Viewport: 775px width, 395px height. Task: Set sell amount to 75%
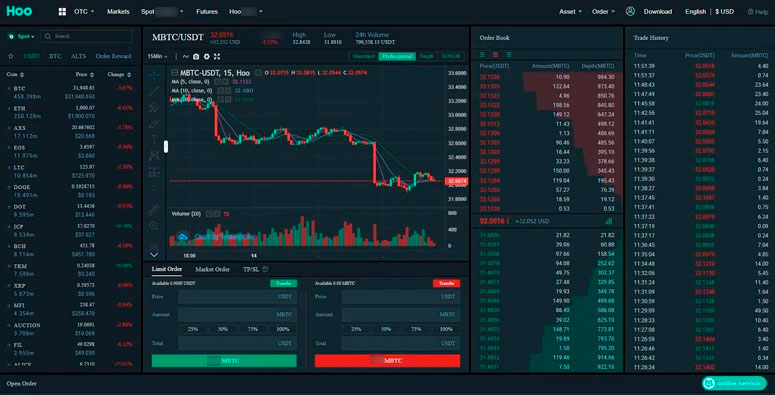[x=416, y=329]
